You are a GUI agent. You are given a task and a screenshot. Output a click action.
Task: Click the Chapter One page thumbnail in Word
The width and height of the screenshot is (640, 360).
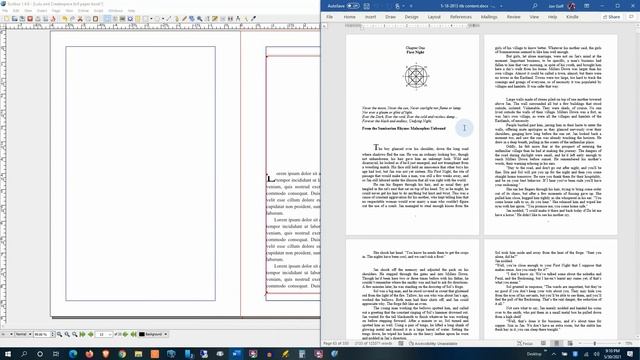click(x=412, y=134)
